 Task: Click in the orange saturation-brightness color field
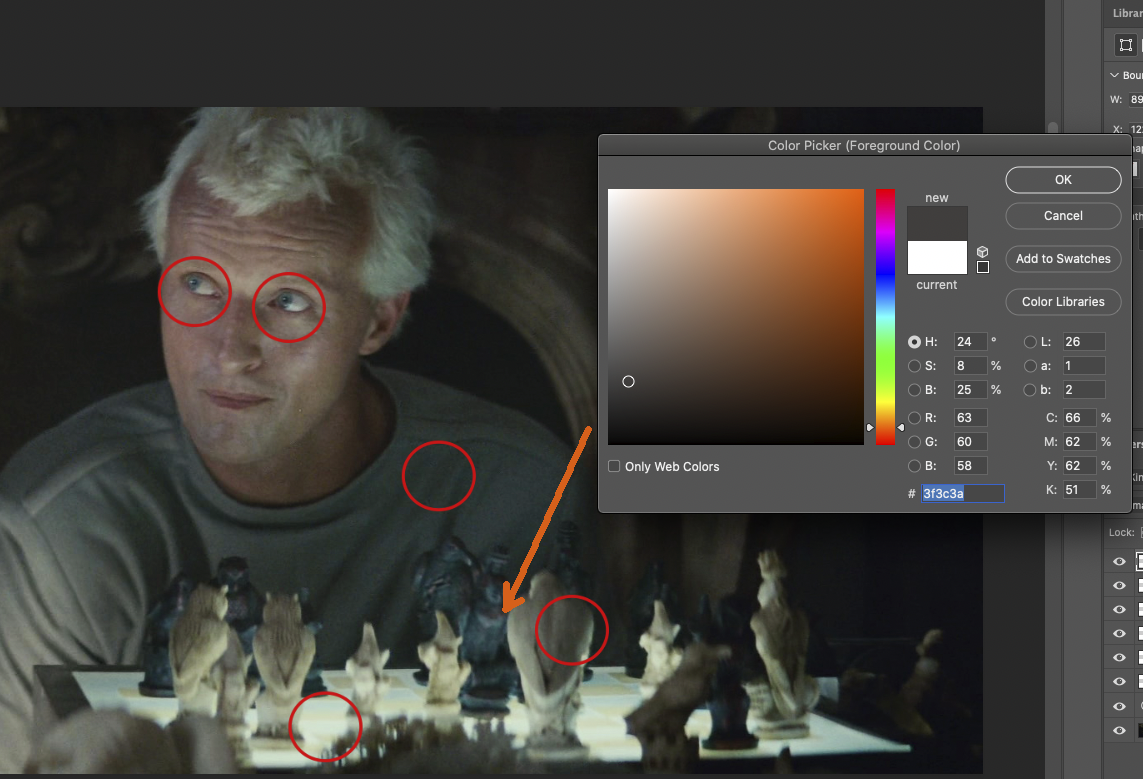[736, 317]
